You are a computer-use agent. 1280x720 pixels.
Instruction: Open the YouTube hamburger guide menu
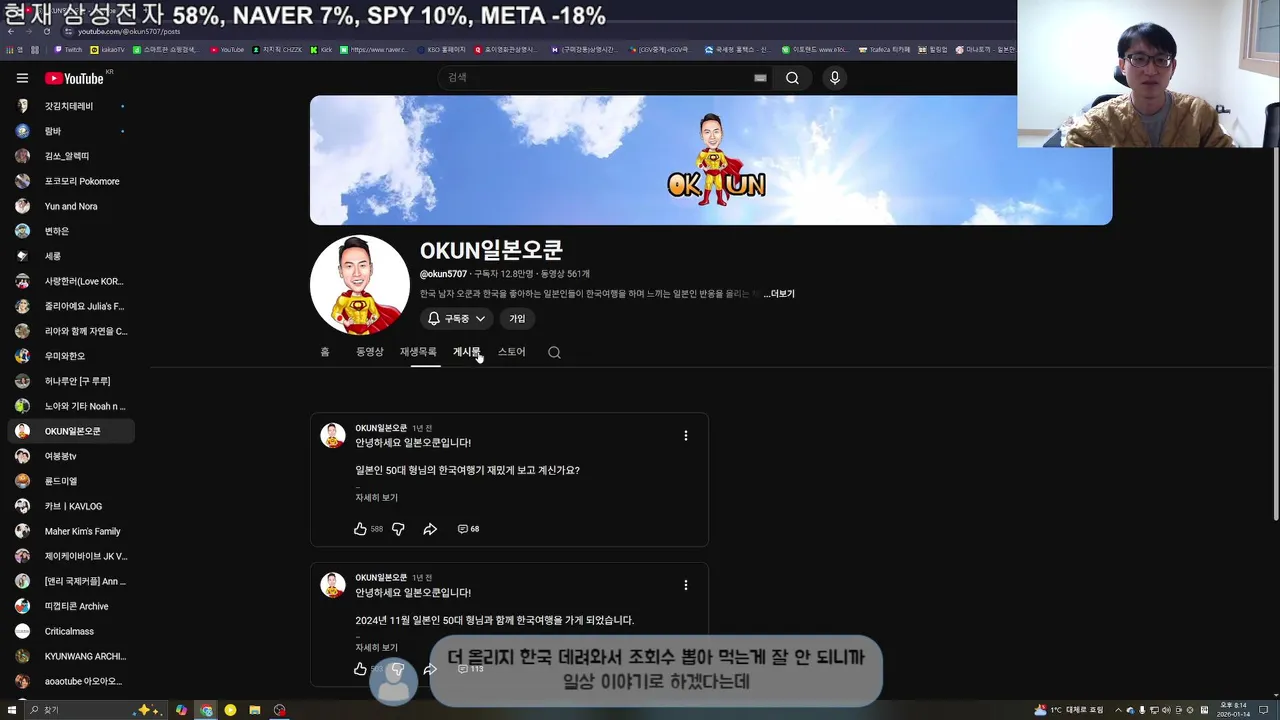[22, 78]
